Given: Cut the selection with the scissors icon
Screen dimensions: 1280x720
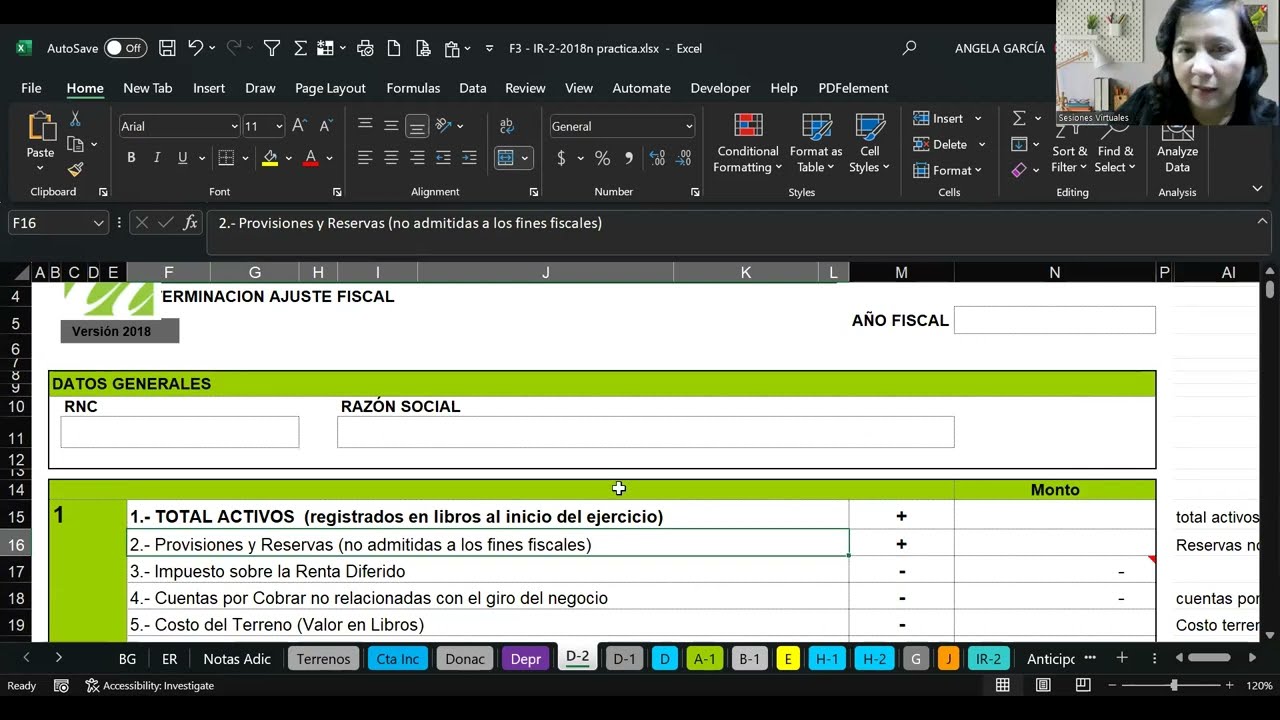Looking at the screenshot, I should click(x=75, y=119).
